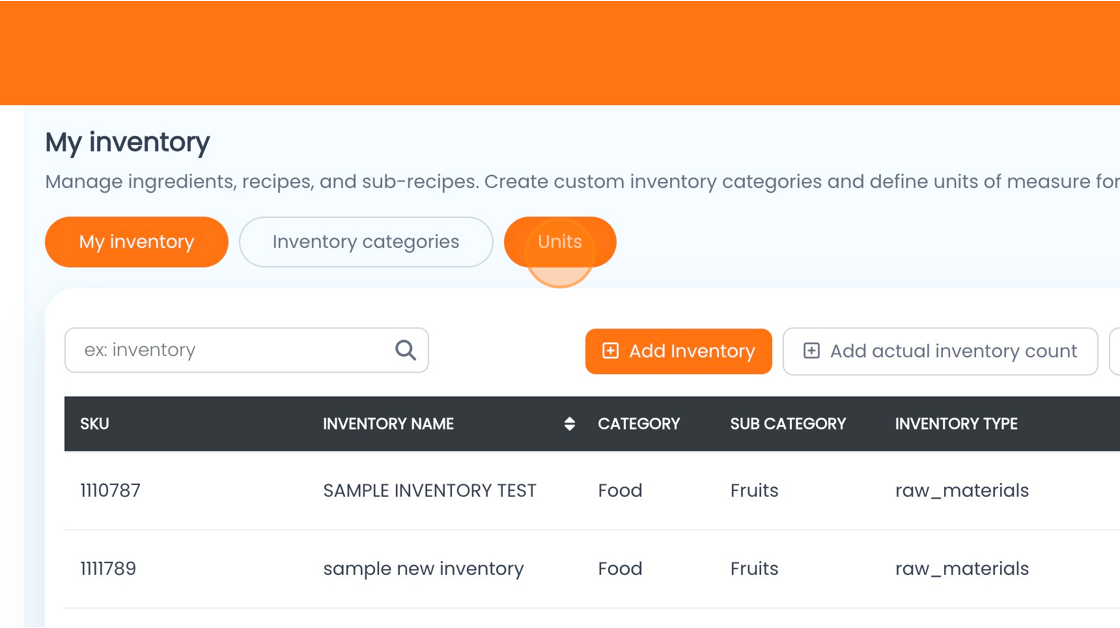Open the SAMPLE INVENTORY TEST row
Viewport: 1120px width, 628px height.
592,491
